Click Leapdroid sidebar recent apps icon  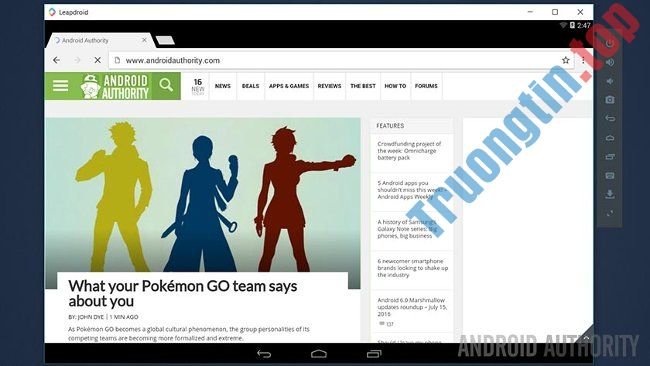tap(610, 157)
